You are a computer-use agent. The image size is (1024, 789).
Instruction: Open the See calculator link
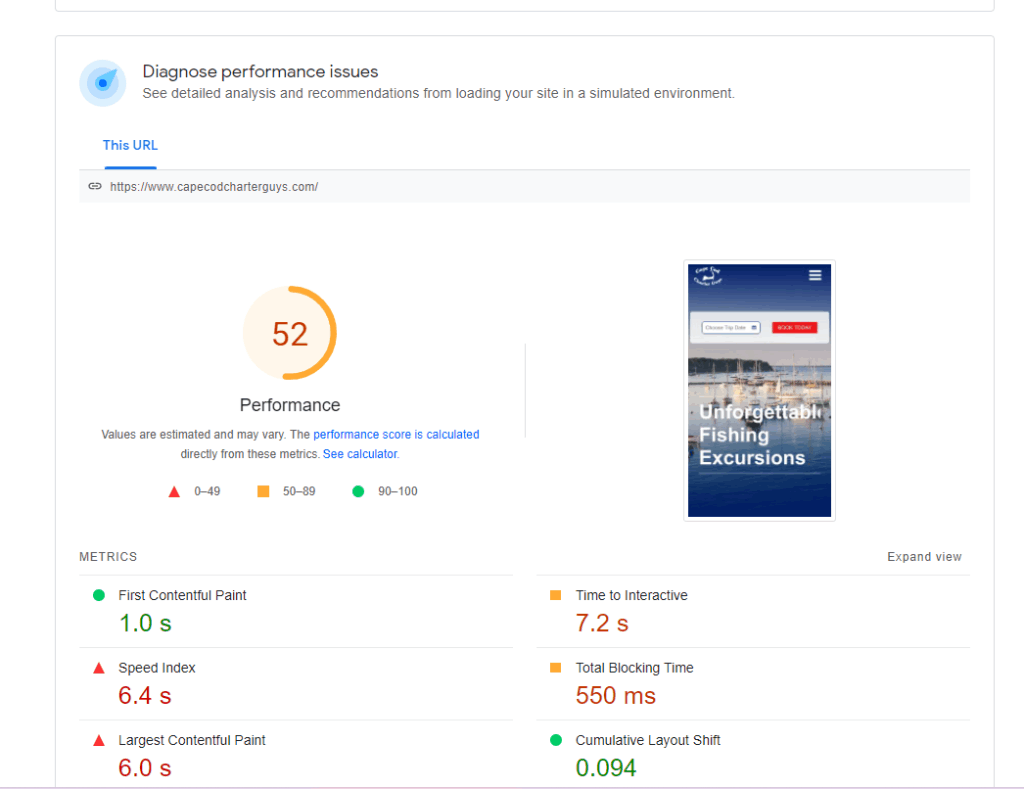point(360,454)
